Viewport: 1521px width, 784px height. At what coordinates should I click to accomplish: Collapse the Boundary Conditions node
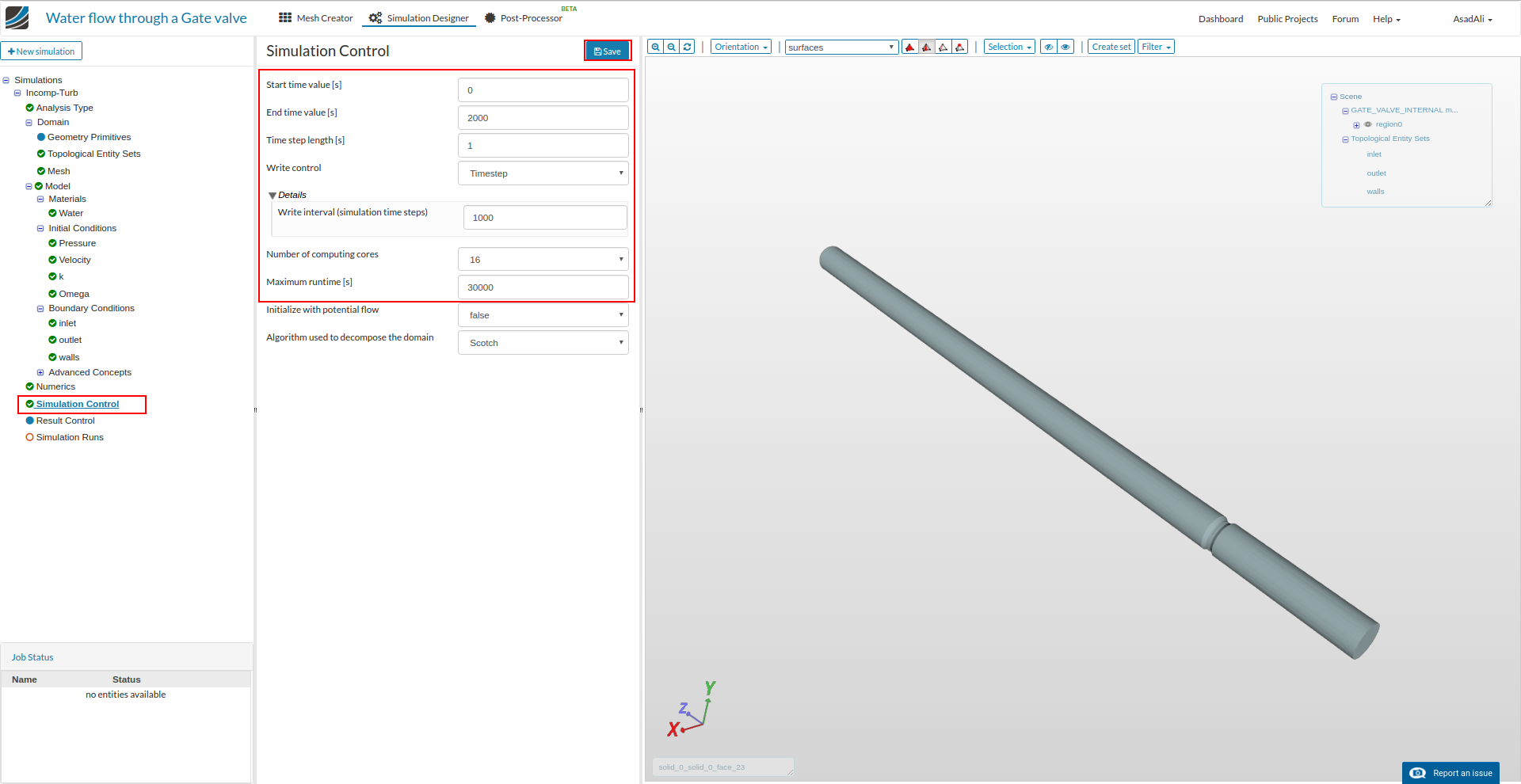click(40, 309)
